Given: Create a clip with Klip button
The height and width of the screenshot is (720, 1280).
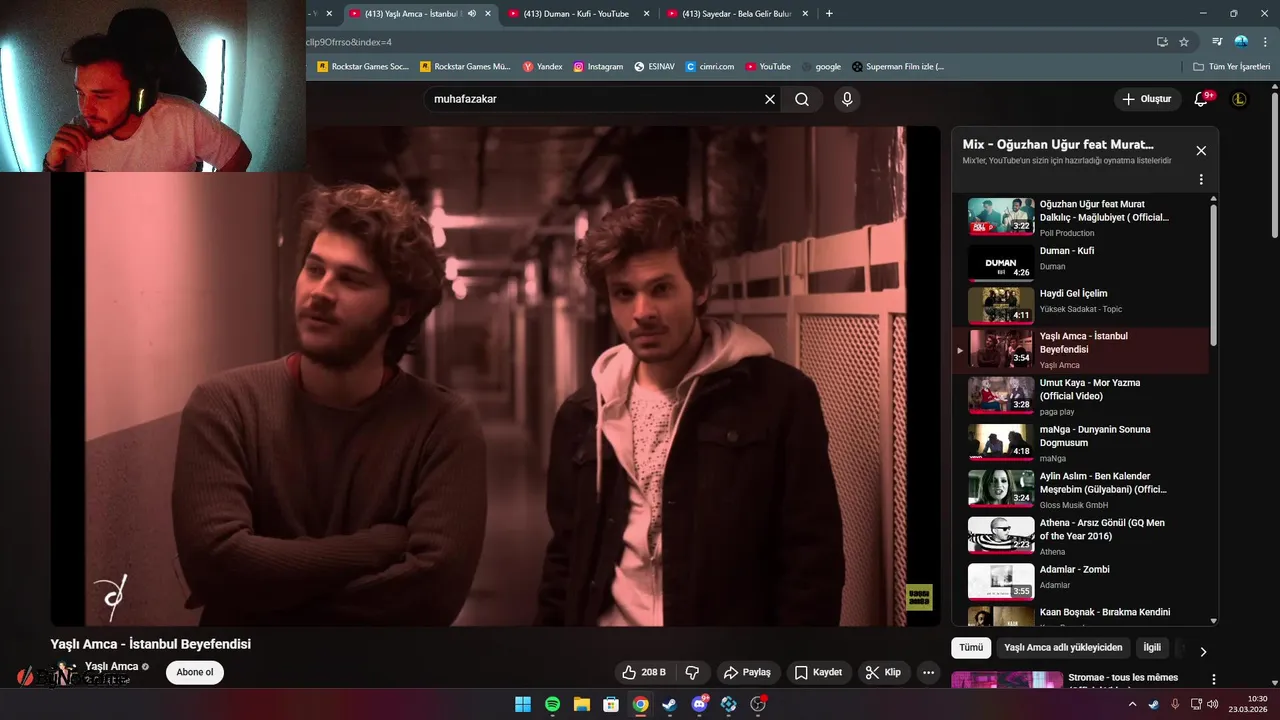Looking at the screenshot, I should 883,672.
